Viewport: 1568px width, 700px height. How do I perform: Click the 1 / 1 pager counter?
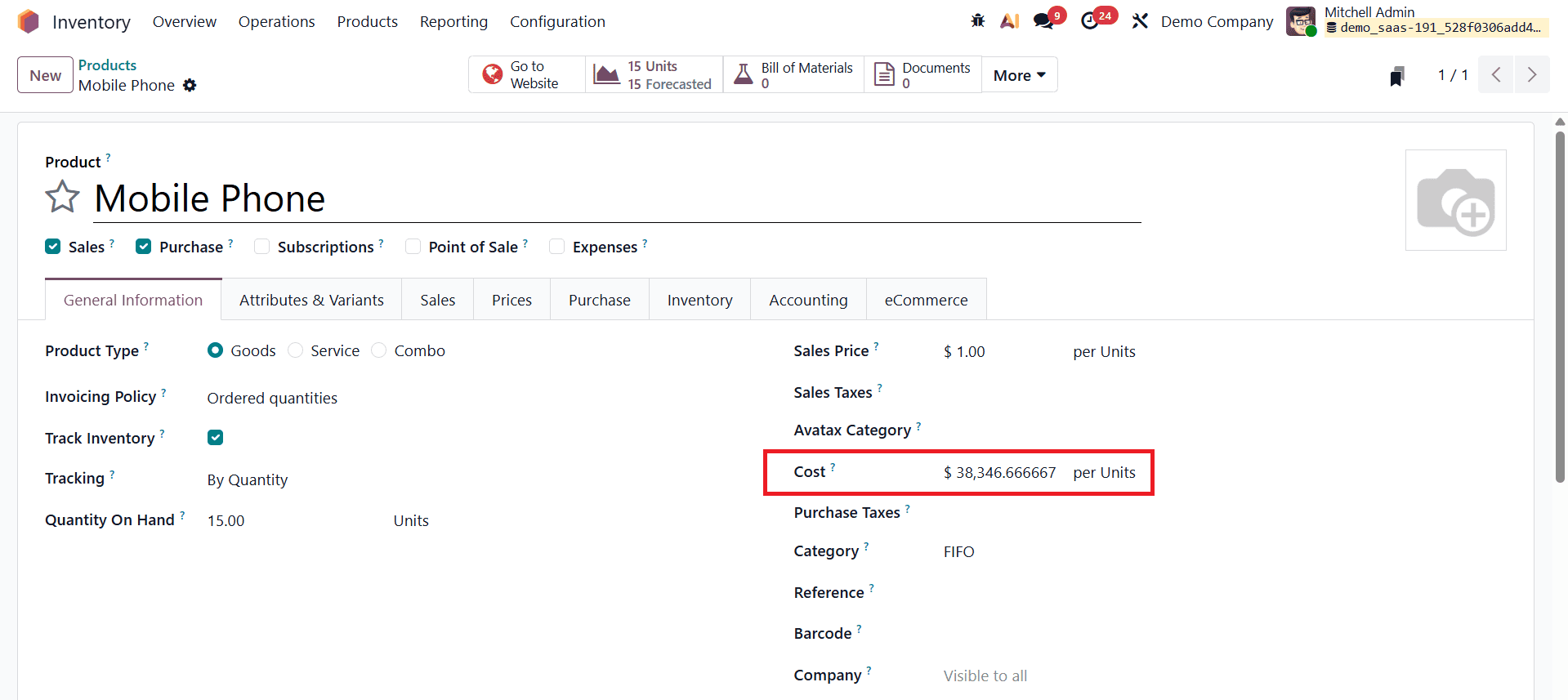[x=1453, y=75]
